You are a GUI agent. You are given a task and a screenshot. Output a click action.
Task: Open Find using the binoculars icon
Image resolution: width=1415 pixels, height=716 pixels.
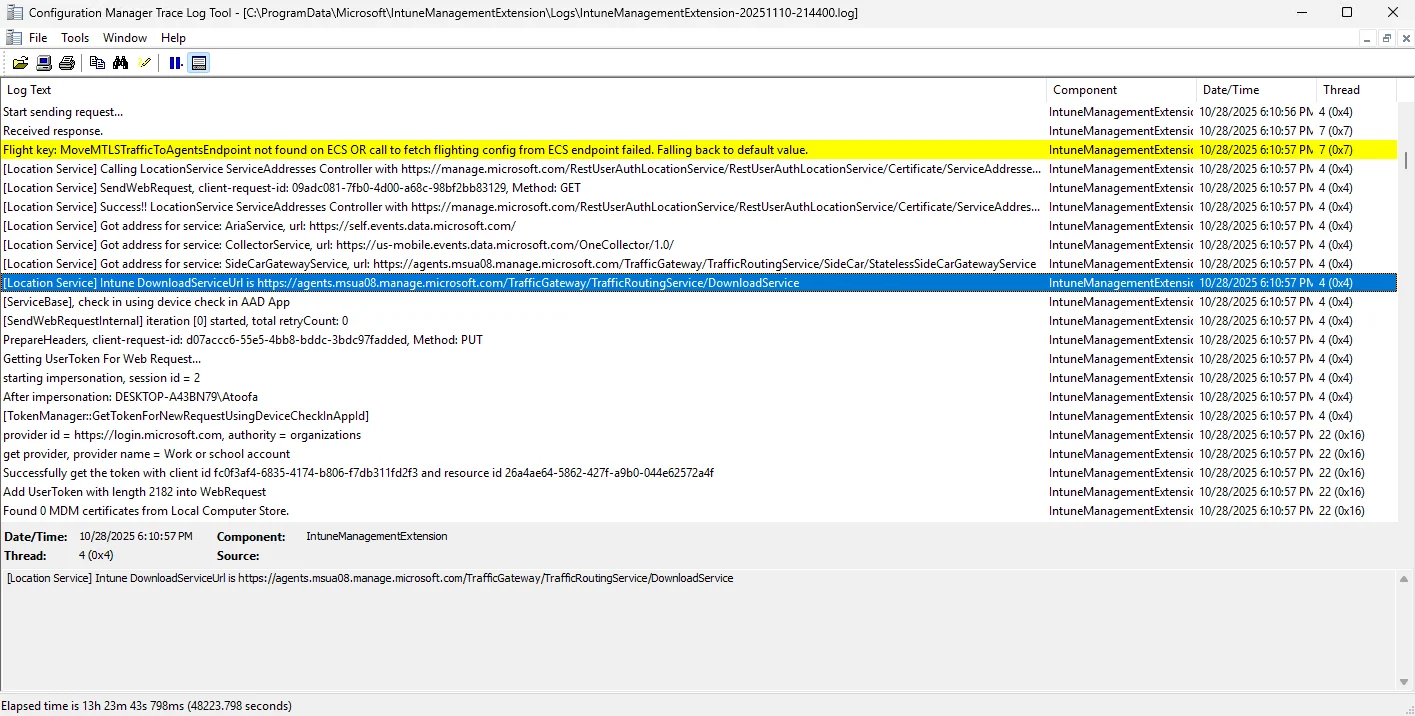point(121,63)
